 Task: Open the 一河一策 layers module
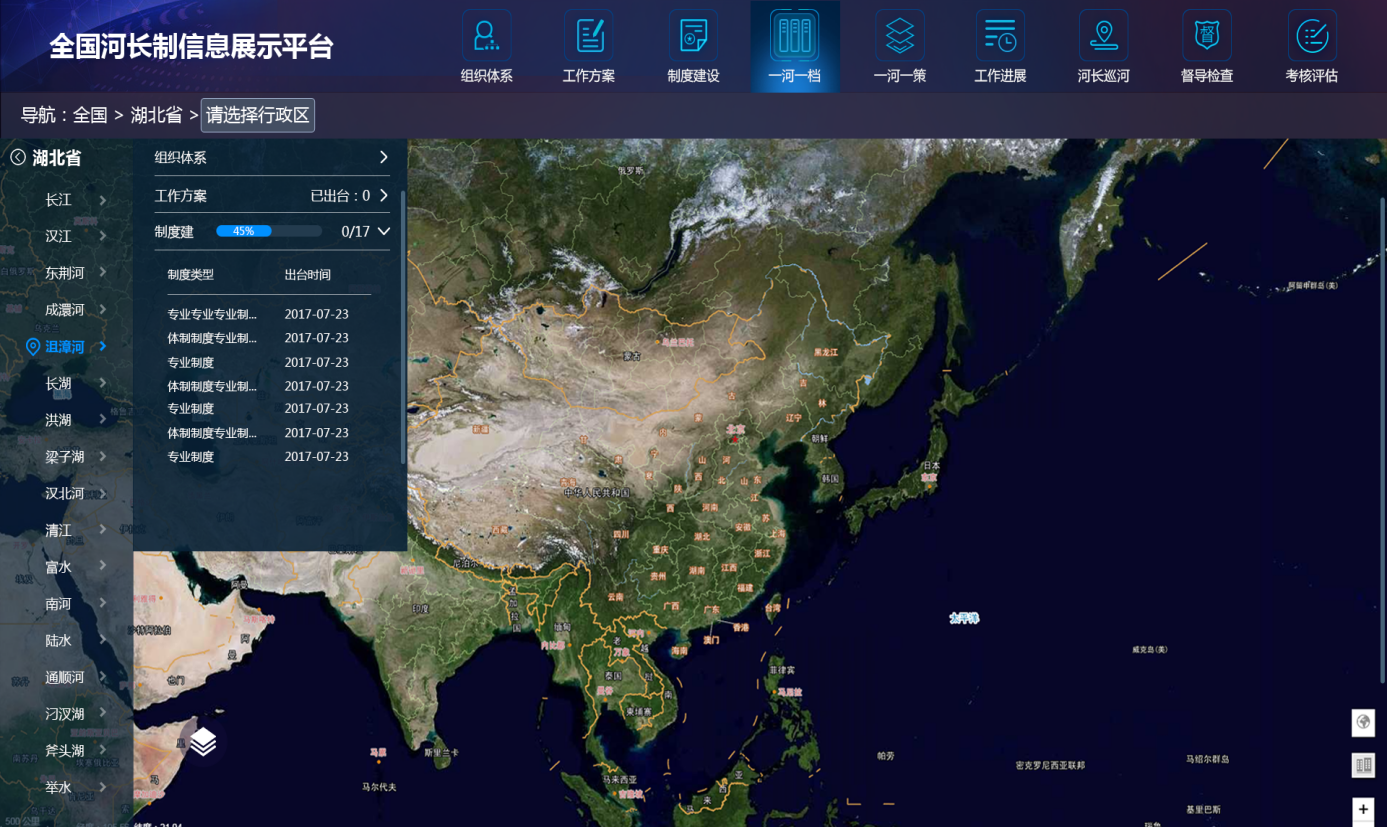point(900,47)
